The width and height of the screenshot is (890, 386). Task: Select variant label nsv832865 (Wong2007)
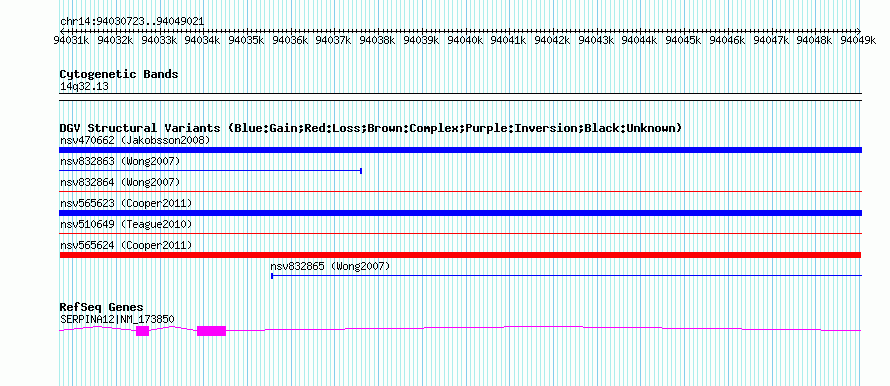(x=330, y=266)
